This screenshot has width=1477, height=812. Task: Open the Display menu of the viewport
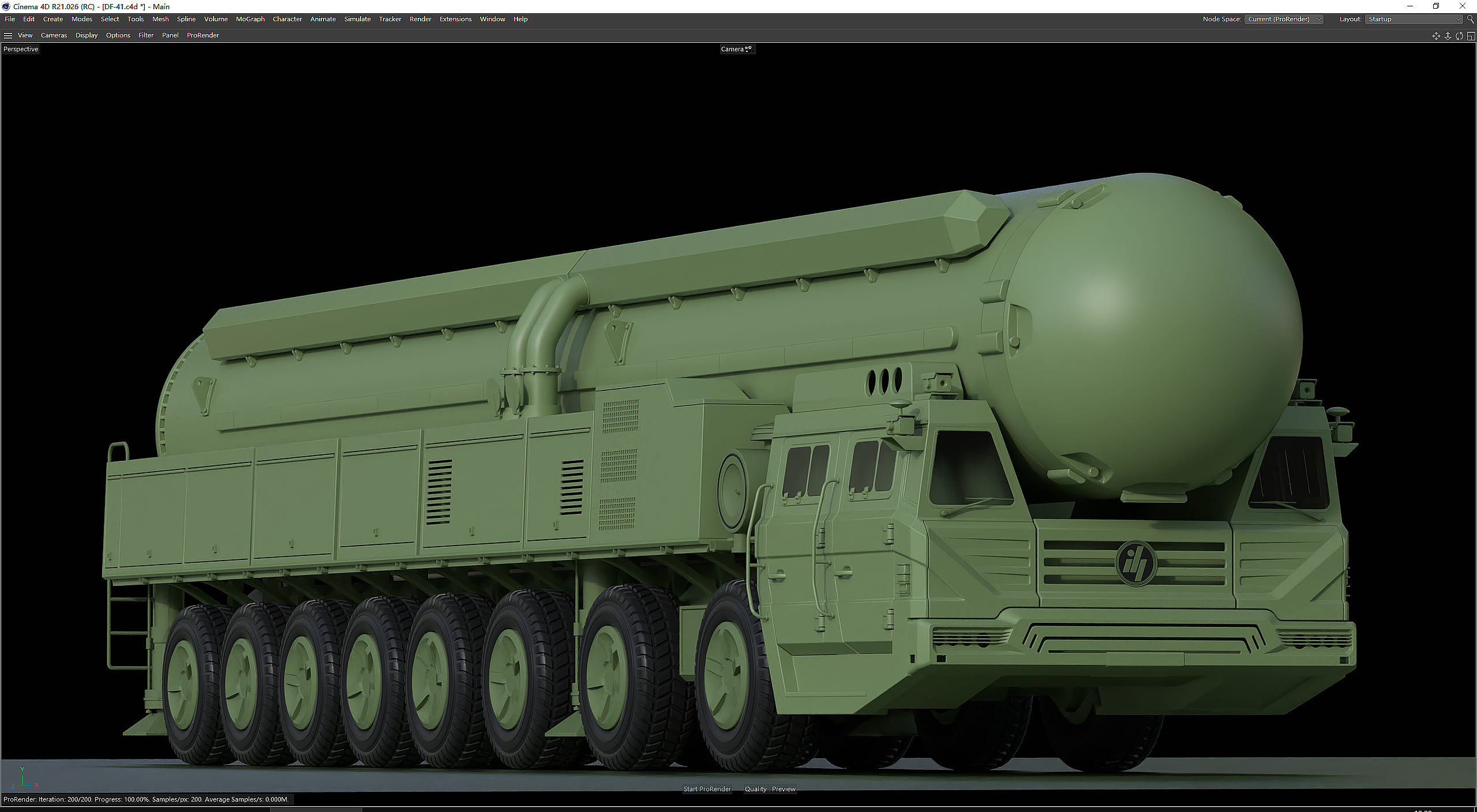86,35
